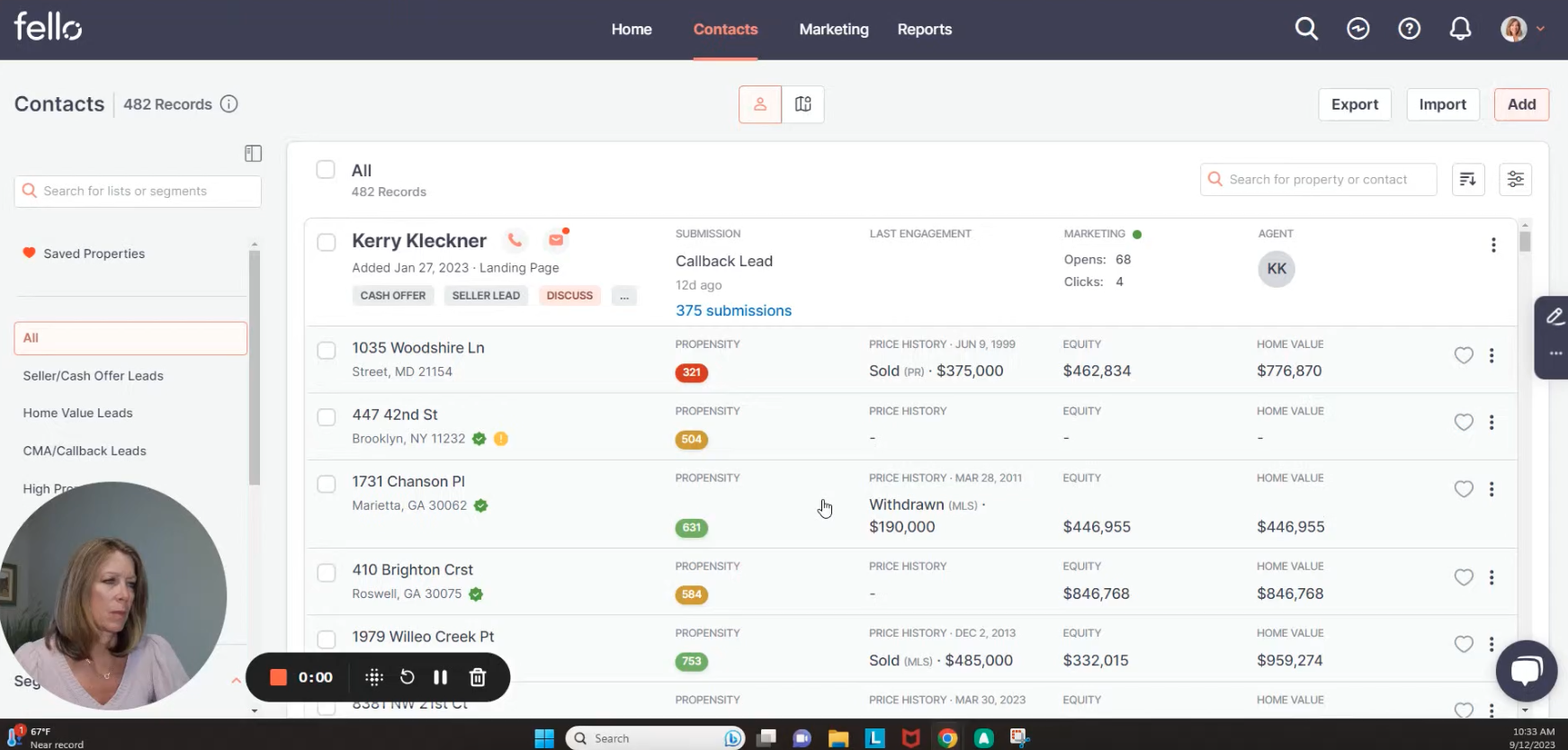Screen dimensions: 1568x750
Task: Expand more tags ellipsis for Kerry Kleckner
Action: click(624, 296)
